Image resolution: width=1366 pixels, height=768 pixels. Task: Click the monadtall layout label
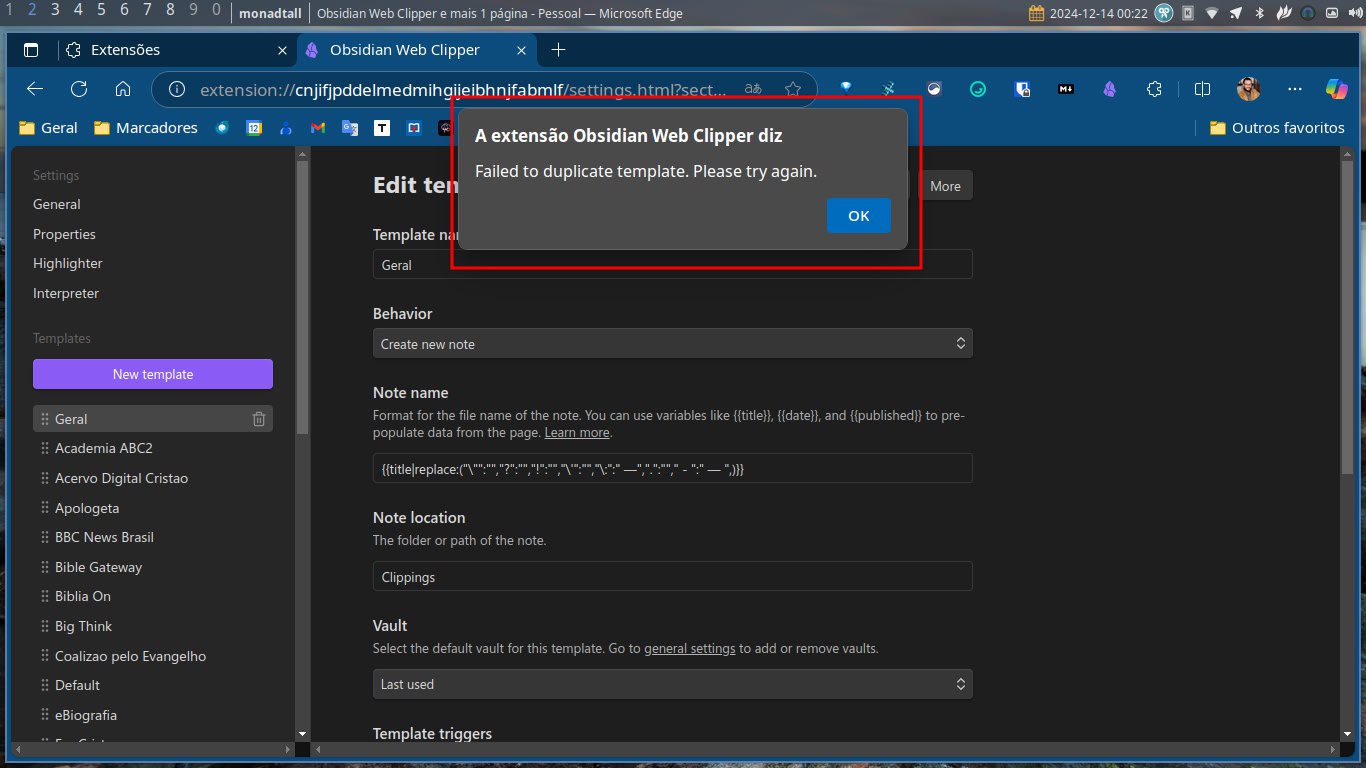[269, 13]
